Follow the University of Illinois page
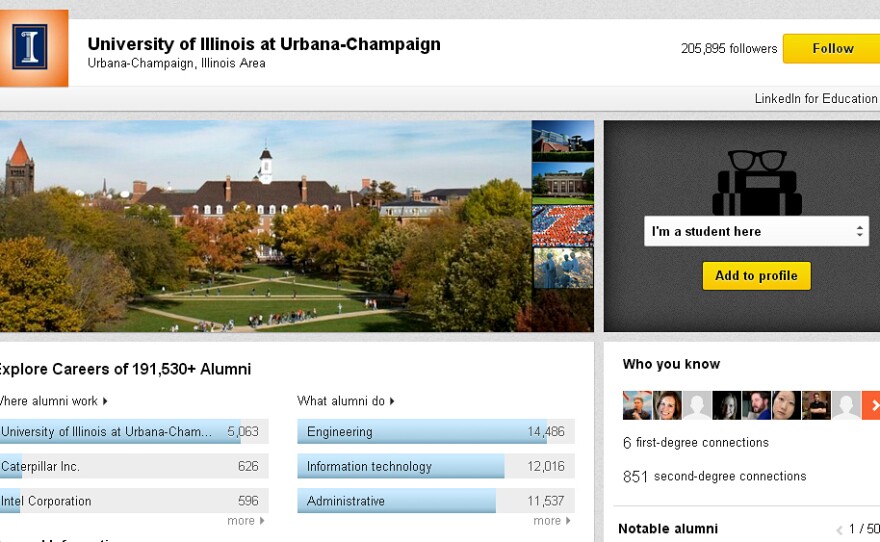This screenshot has width=880, height=542. point(832,48)
